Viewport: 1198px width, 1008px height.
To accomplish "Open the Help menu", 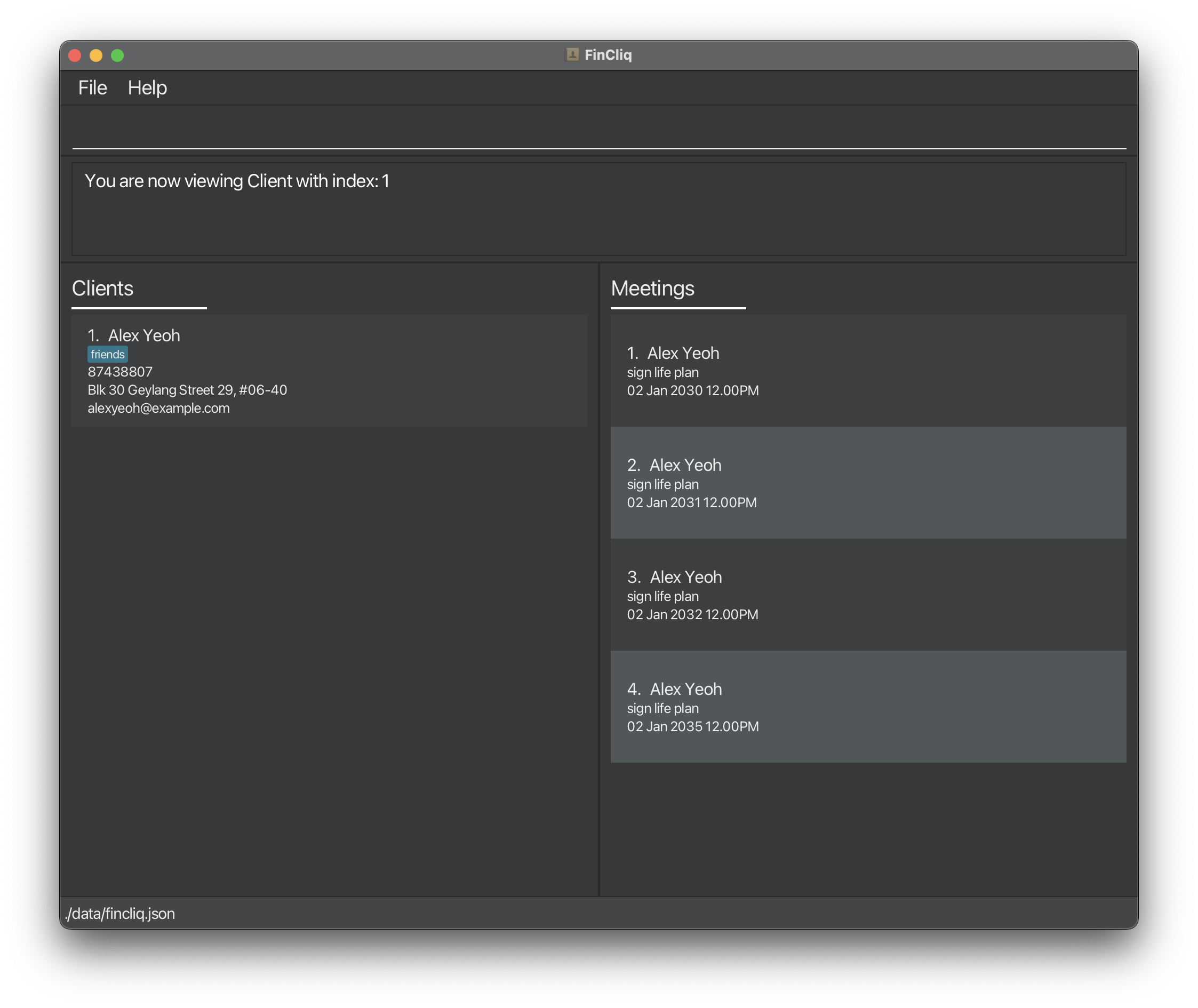I will pyautogui.click(x=147, y=88).
